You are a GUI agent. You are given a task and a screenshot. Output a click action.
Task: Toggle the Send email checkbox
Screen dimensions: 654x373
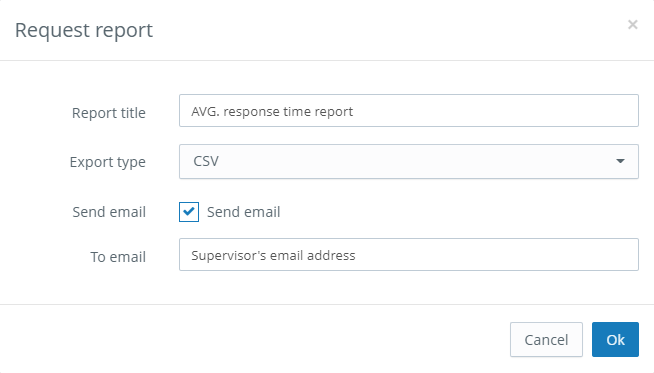click(x=189, y=212)
